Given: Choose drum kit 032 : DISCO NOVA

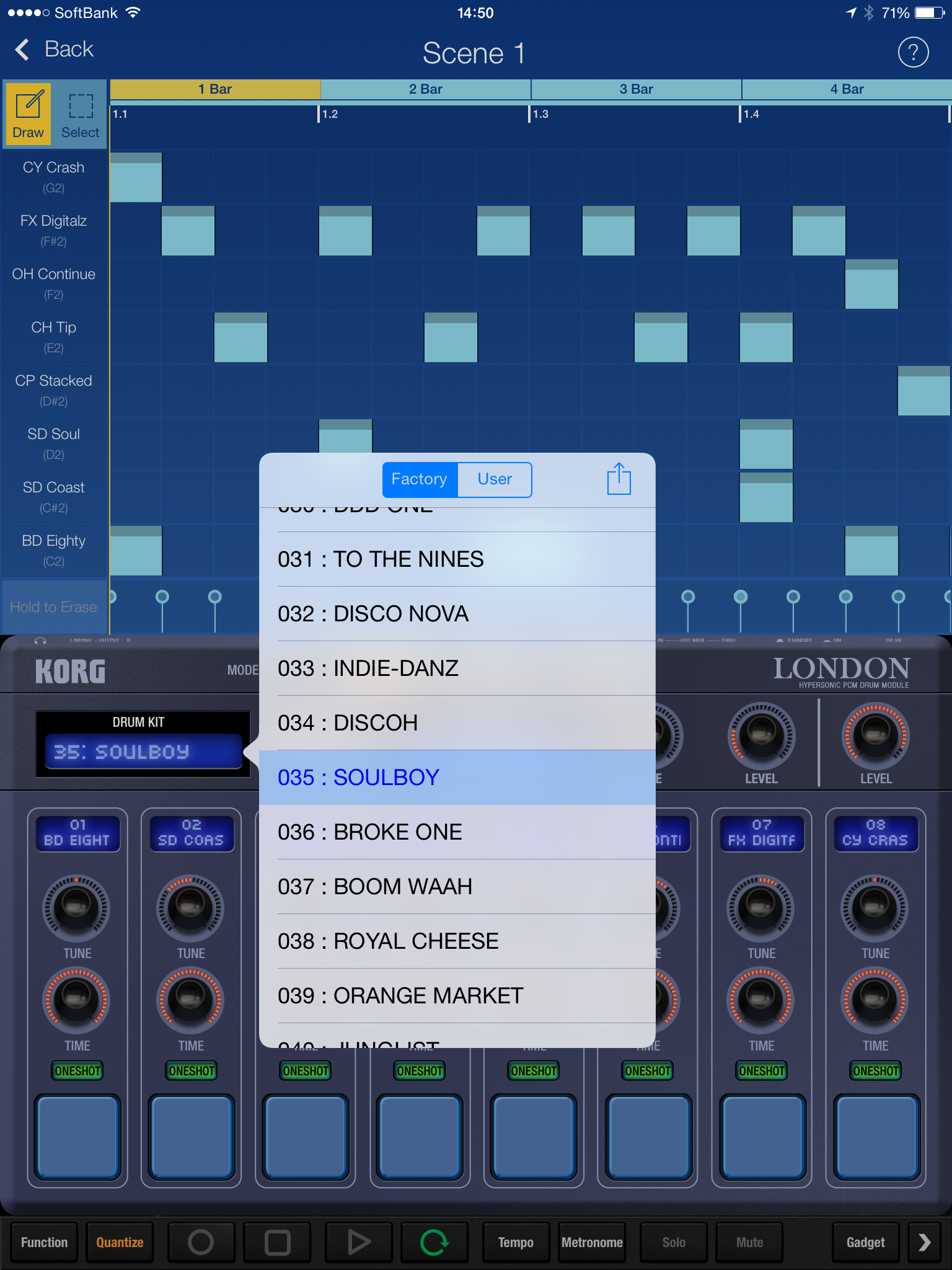Looking at the screenshot, I should 457,614.
